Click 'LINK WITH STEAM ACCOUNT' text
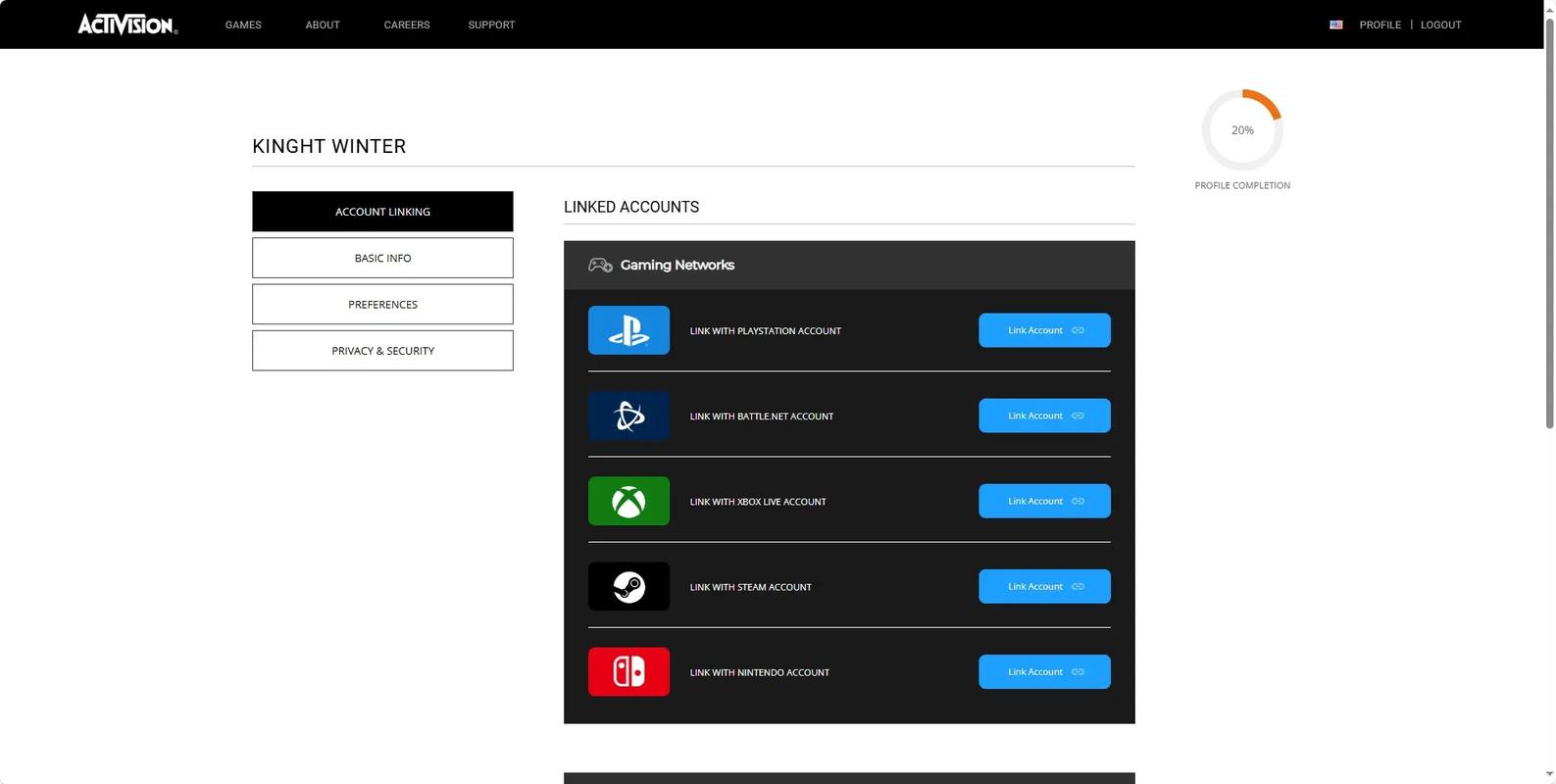The height and width of the screenshot is (784, 1556). pyautogui.click(x=751, y=587)
